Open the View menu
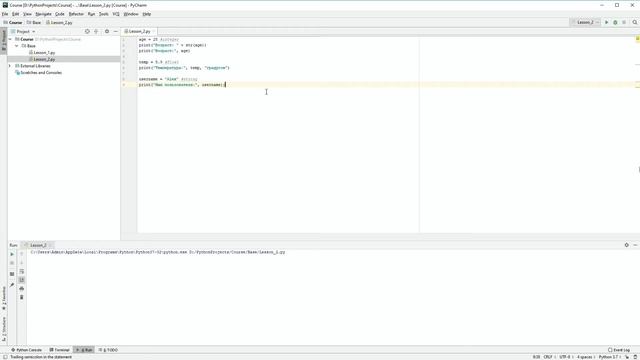Screen dimensions: 640x360 [27, 14]
